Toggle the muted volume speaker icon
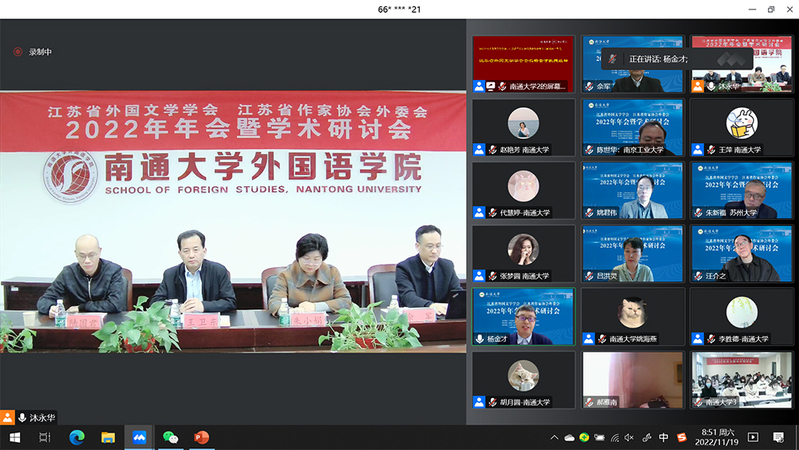Image resolution: width=799 pixels, height=450 pixels. (x=629, y=438)
